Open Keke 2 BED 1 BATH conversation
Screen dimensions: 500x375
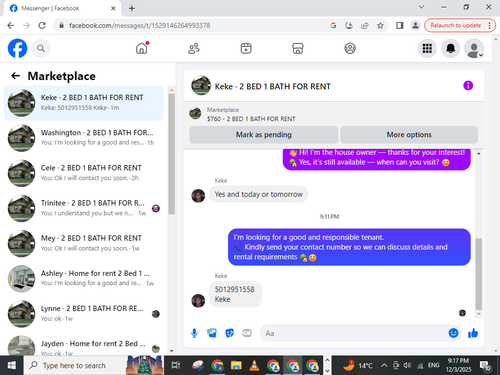(x=84, y=103)
